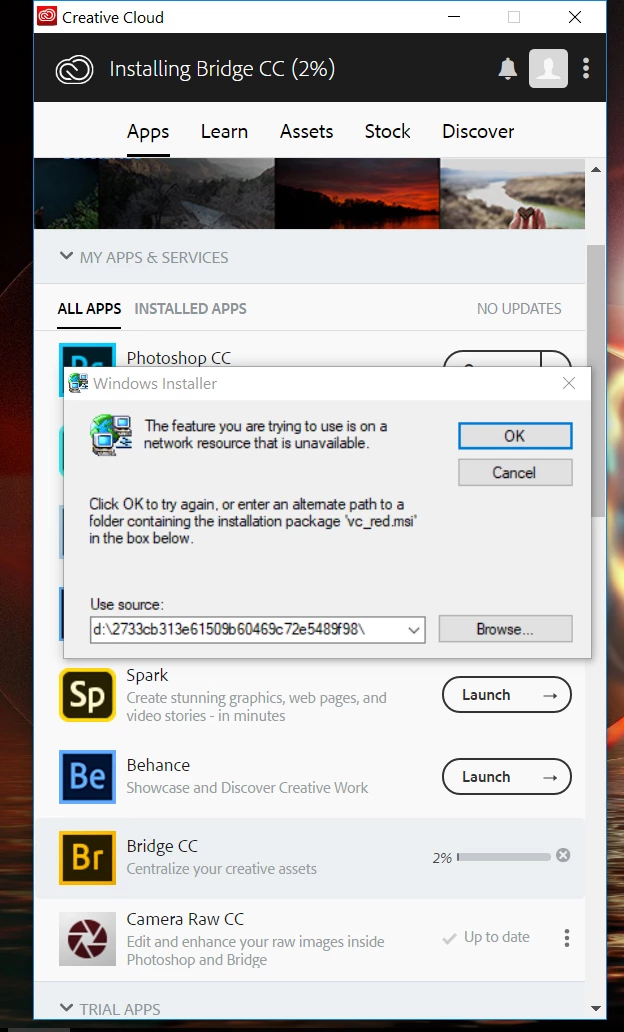Click the Bridge CC progress bar

(x=504, y=857)
